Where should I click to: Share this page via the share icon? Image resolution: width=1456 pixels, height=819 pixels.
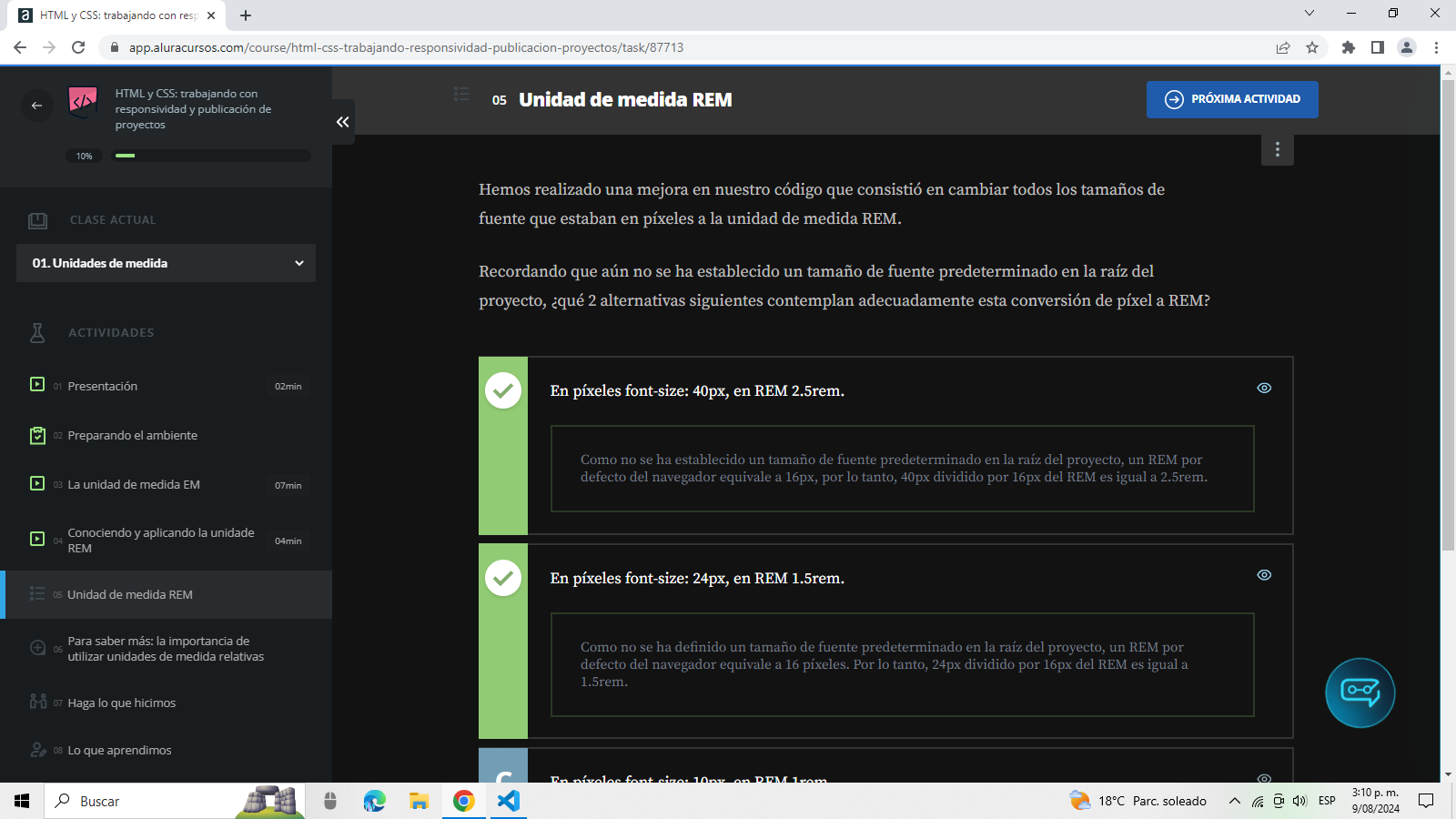click(x=1283, y=47)
